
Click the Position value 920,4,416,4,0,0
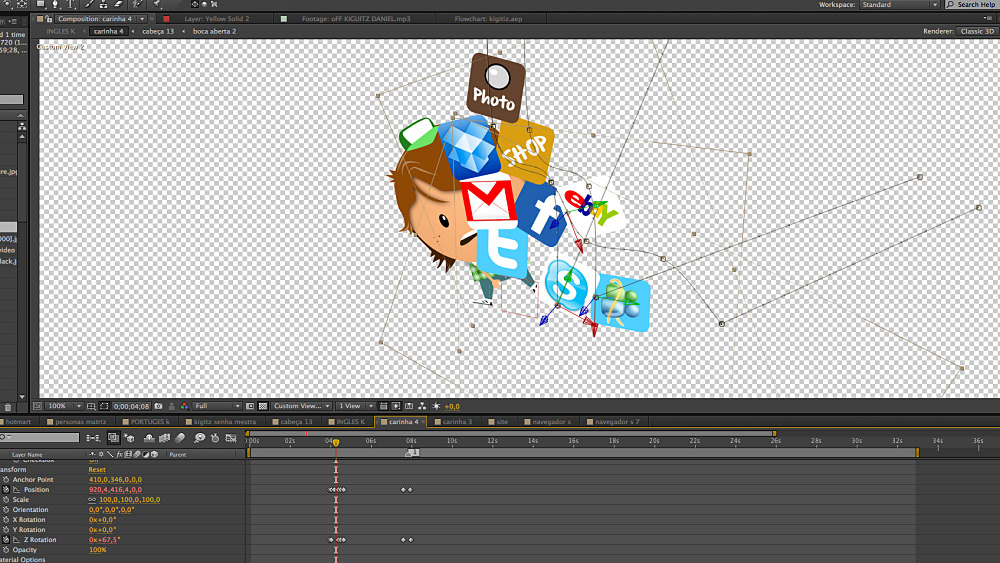pos(115,490)
